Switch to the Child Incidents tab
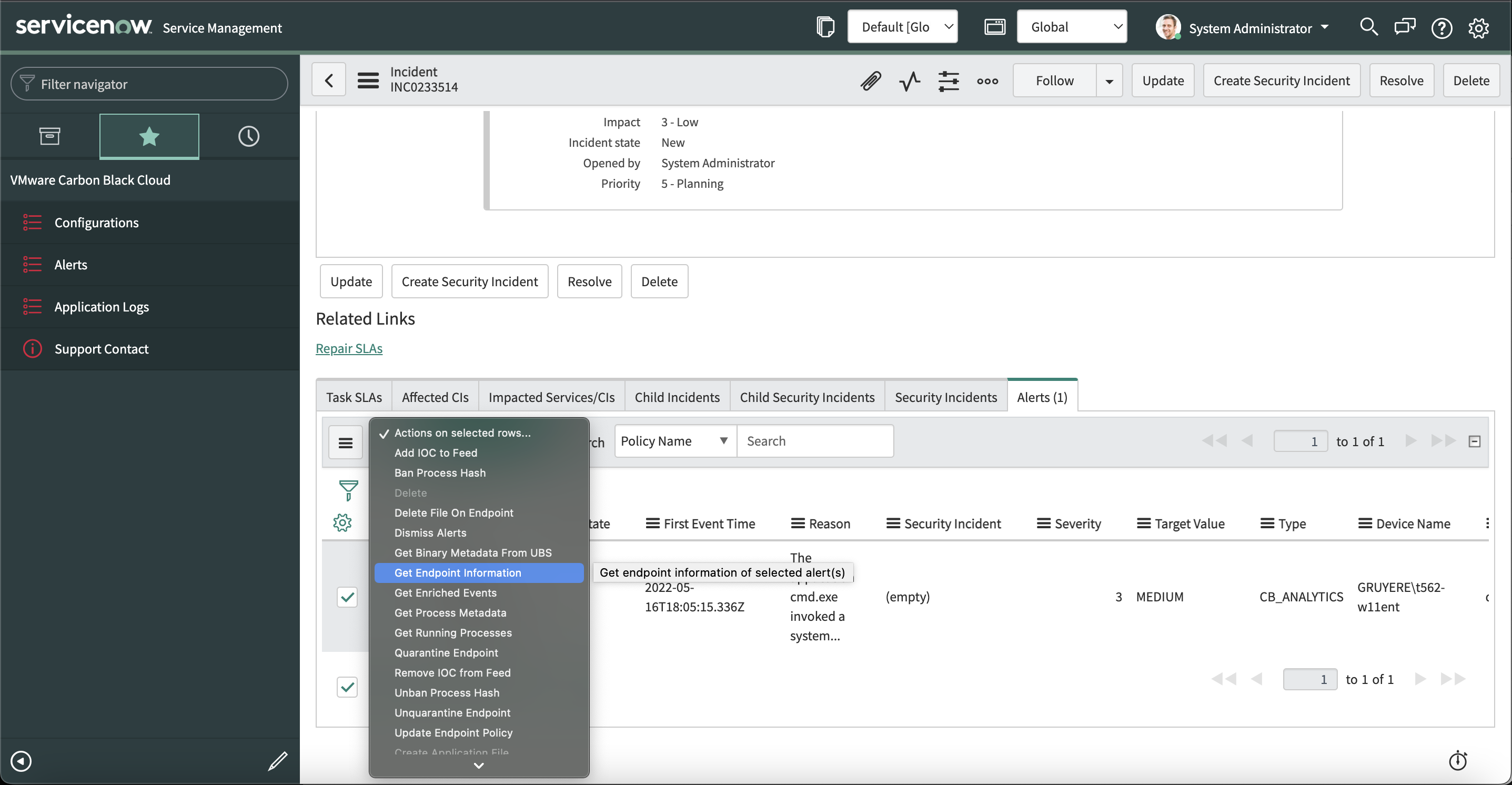Screen dimensions: 1512x785 click(677, 396)
